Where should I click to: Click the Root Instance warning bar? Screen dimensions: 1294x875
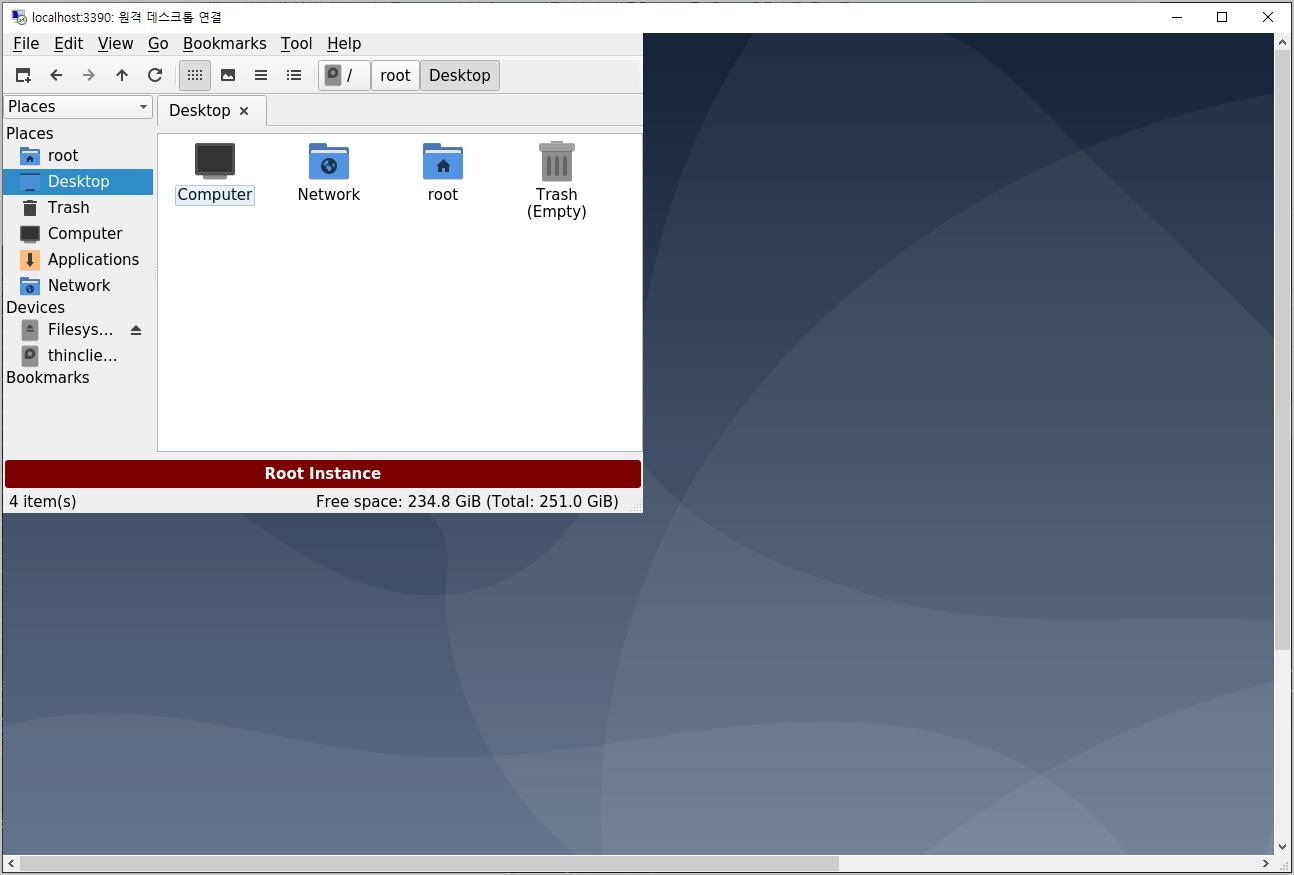tap(323, 474)
